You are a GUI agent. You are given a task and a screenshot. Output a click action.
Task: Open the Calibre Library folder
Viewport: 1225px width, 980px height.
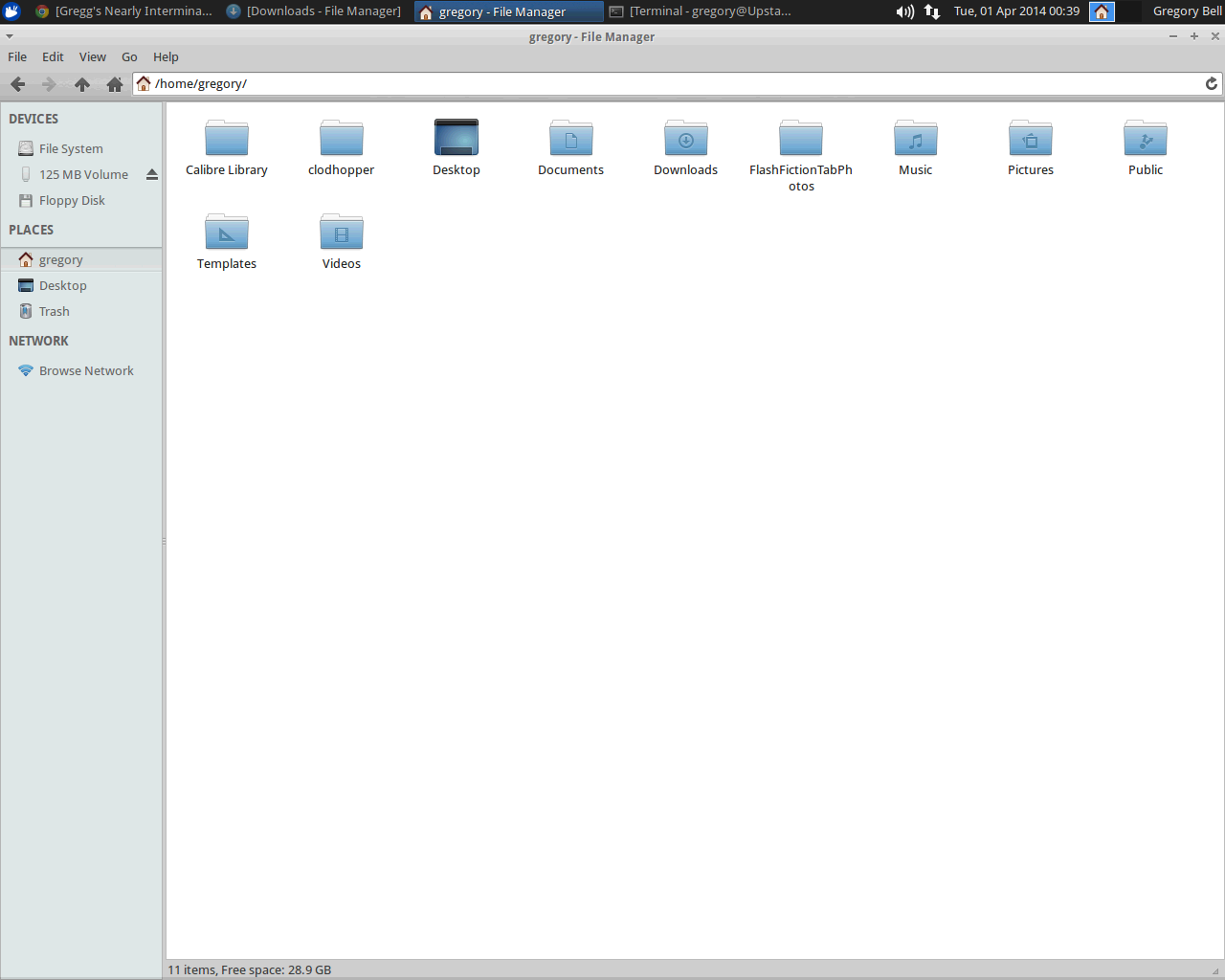227,147
